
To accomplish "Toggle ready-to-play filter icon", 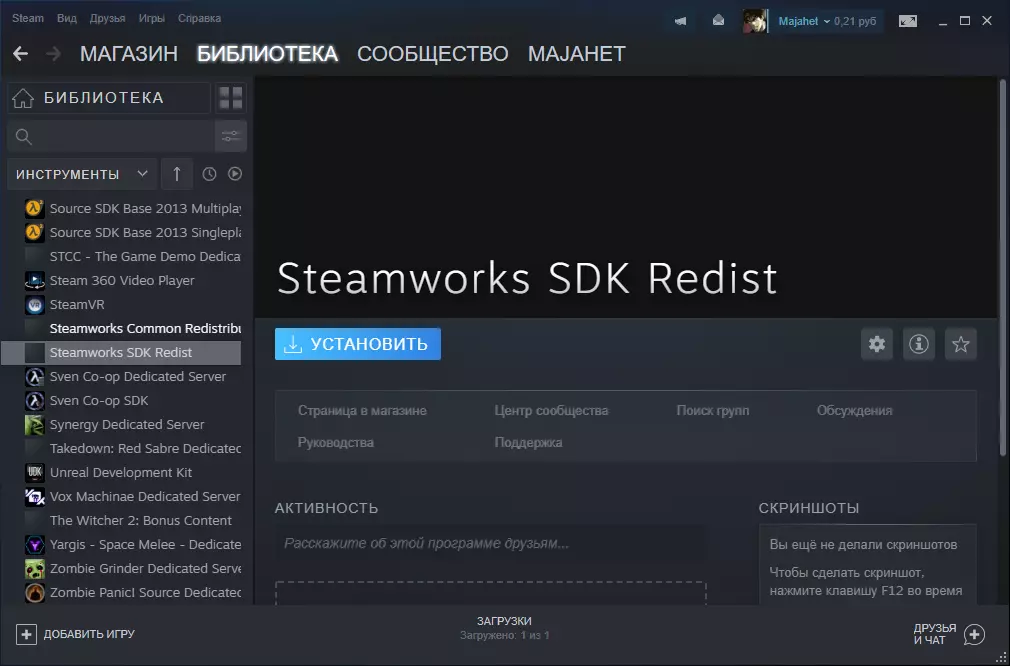I will (x=235, y=174).
